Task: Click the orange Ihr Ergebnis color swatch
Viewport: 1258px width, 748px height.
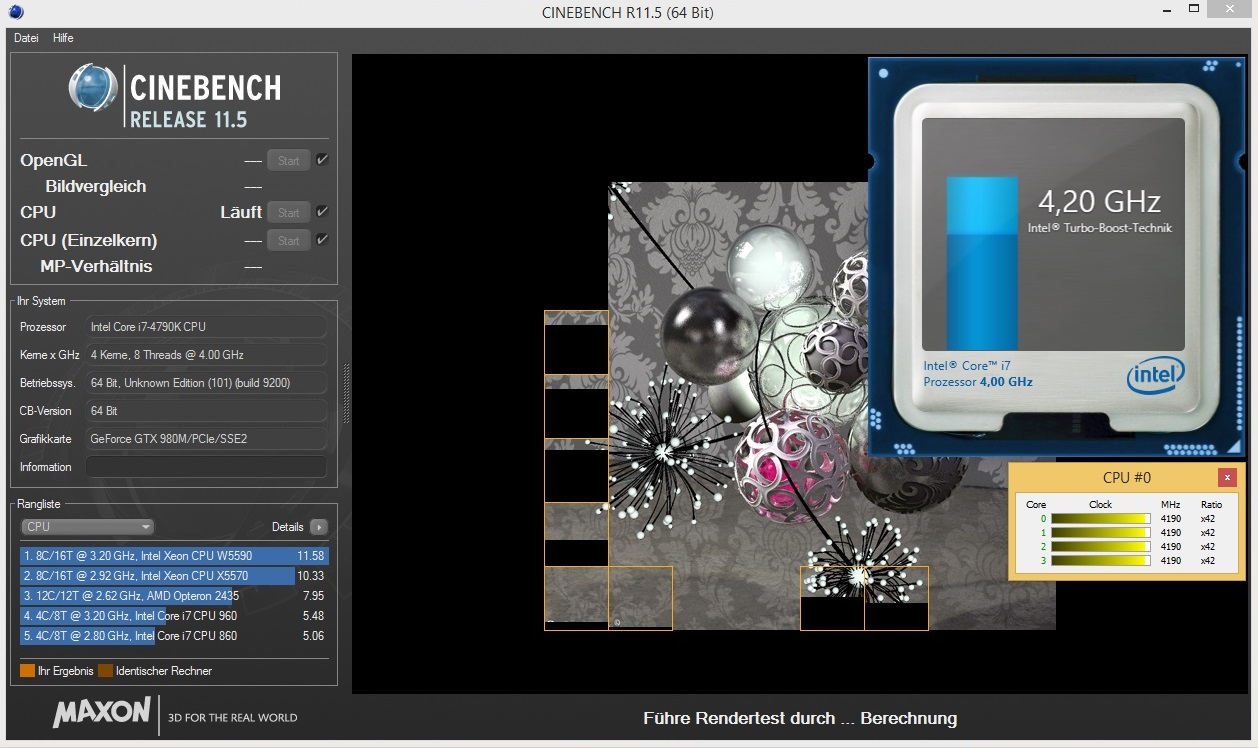Action: click(x=27, y=671)
